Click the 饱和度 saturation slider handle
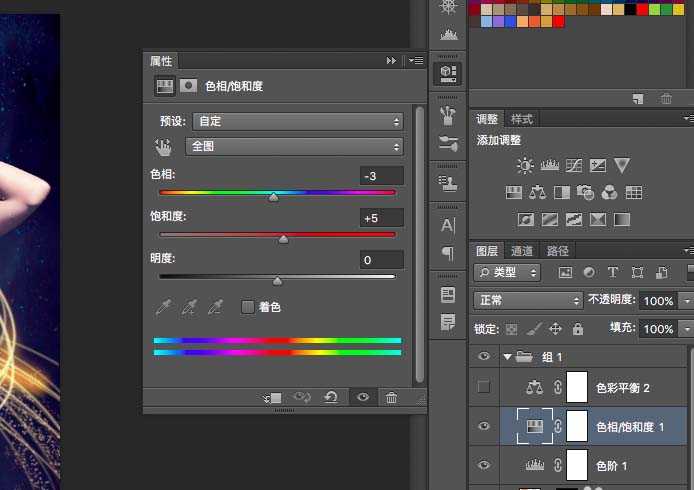 pos(283,239)
